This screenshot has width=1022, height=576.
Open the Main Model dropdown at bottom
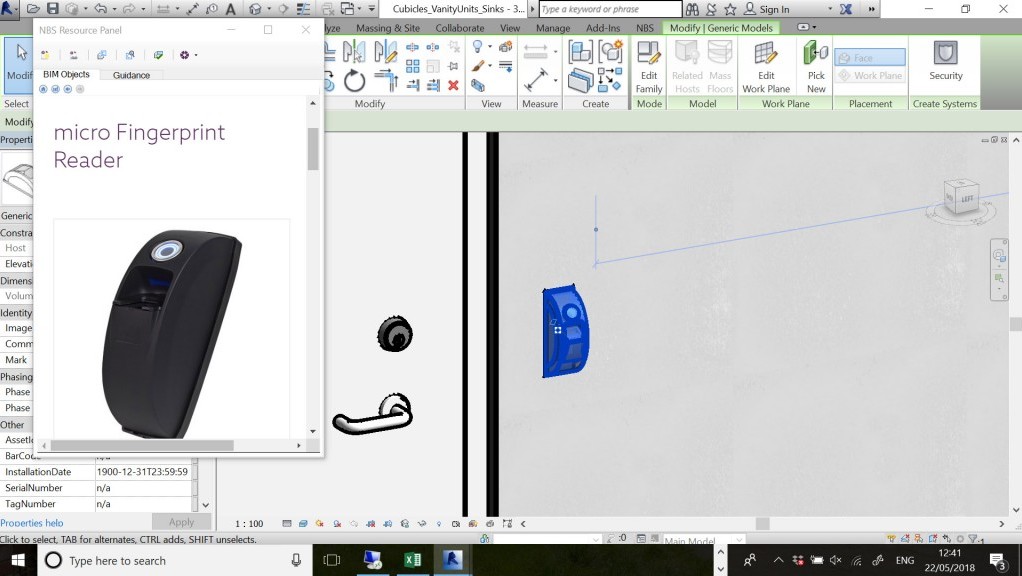pos(700,540)
